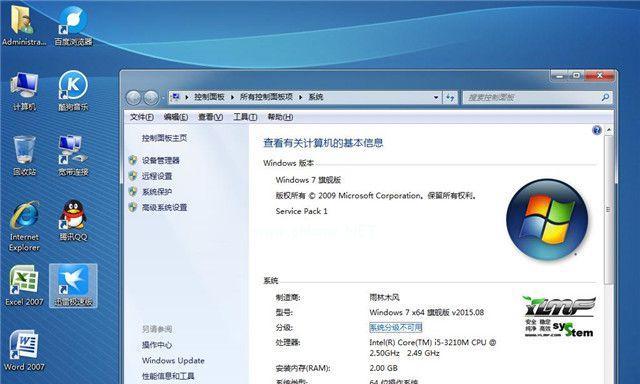
Task: Click the search magnifier icon
Action: click(x=605, y=97)
